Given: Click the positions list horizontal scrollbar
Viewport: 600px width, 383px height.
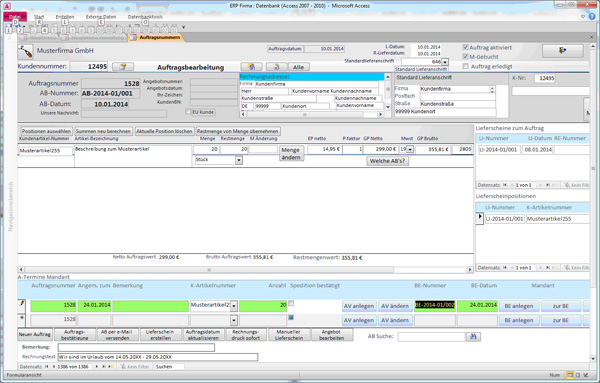Looking at the screenshot, I should (245, 270).
